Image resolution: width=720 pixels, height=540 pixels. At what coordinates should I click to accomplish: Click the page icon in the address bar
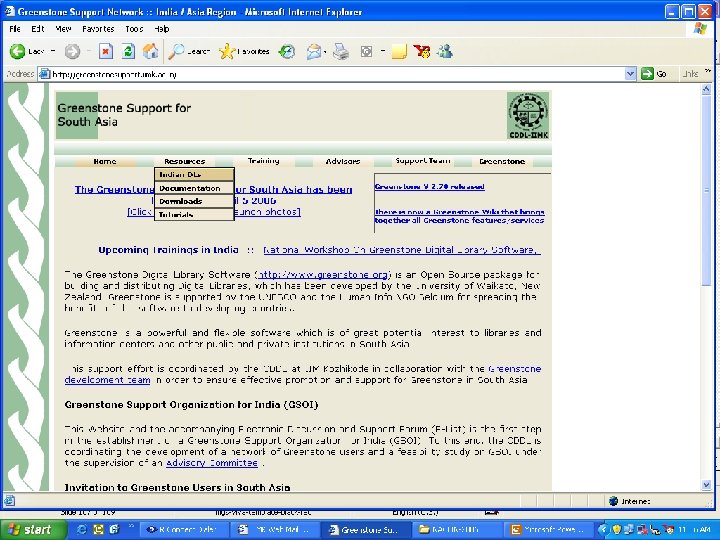pos(44,74)
